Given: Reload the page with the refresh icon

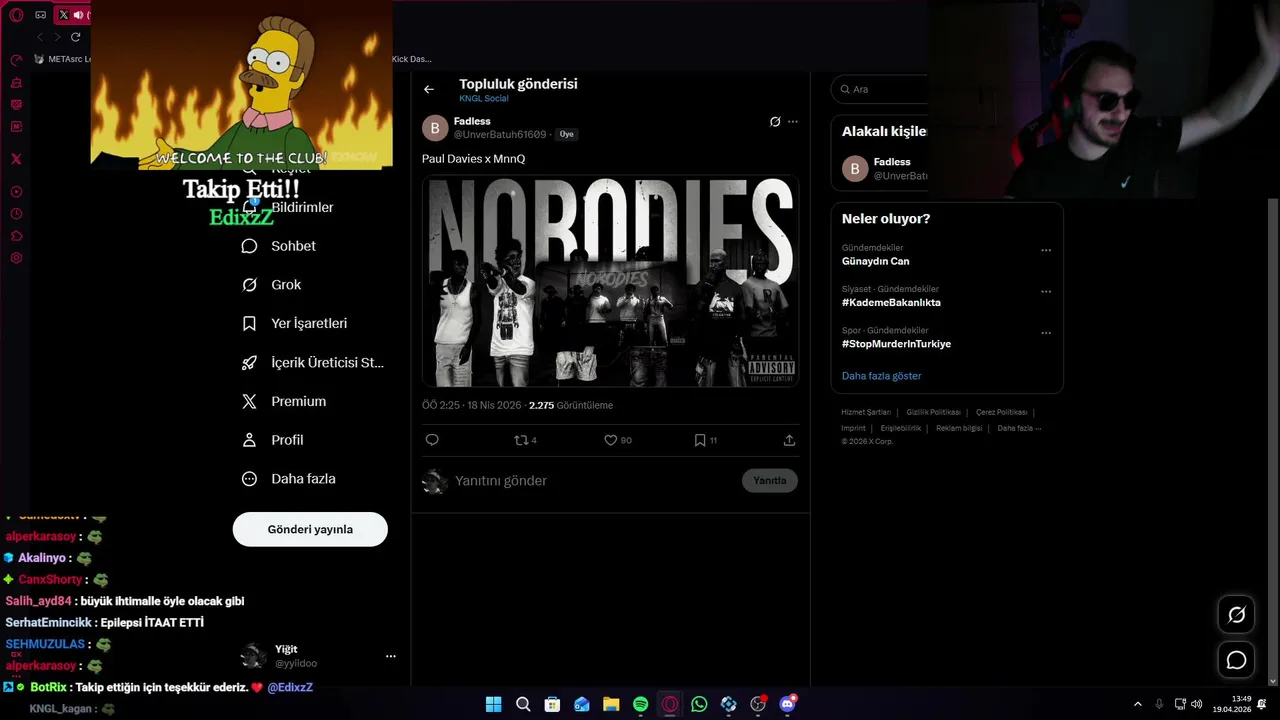Looking at the screenshot, I should point(75,37).
